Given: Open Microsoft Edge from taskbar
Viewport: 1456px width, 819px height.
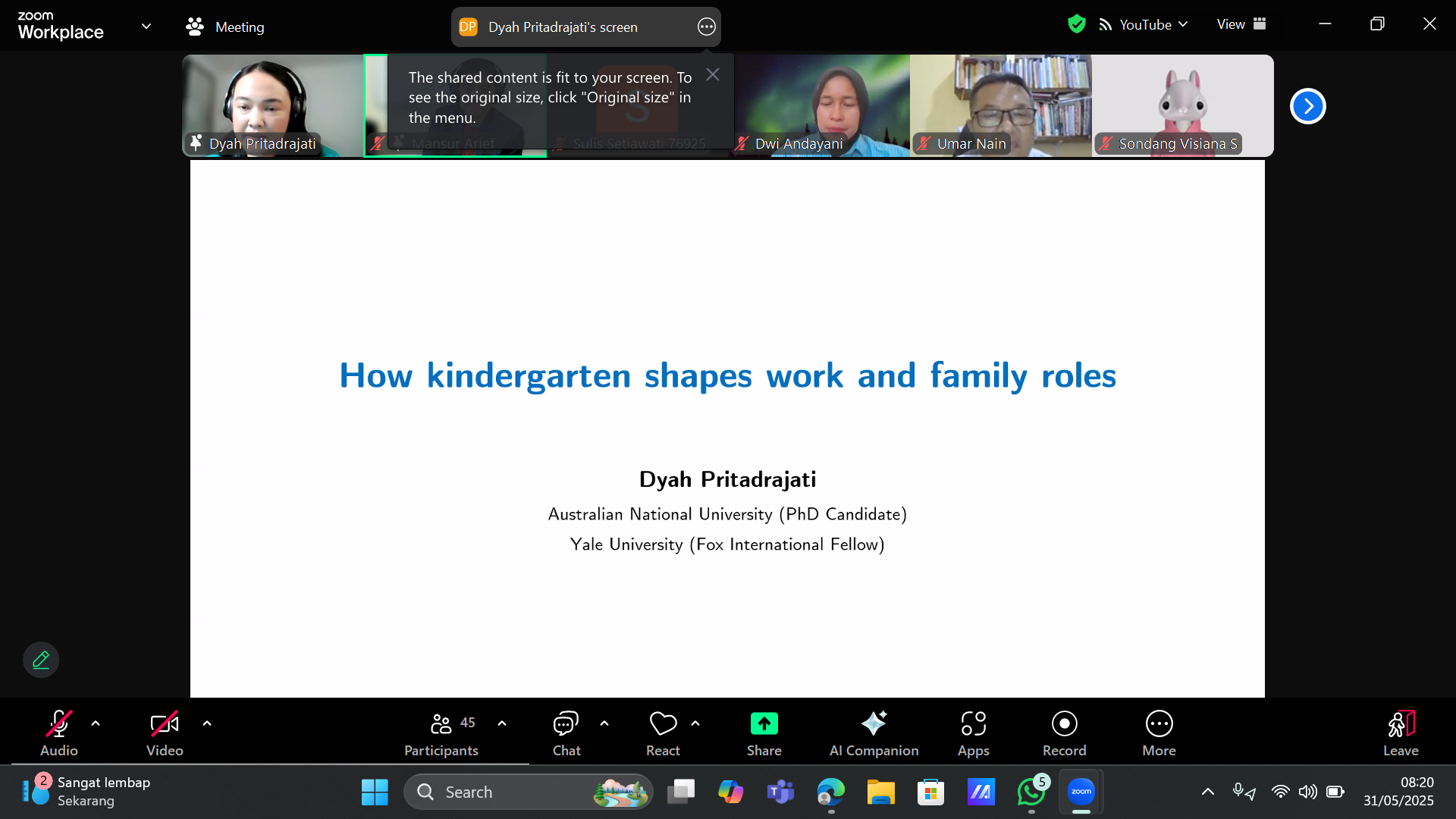Looking at the screenshot, I should (830, 792).
